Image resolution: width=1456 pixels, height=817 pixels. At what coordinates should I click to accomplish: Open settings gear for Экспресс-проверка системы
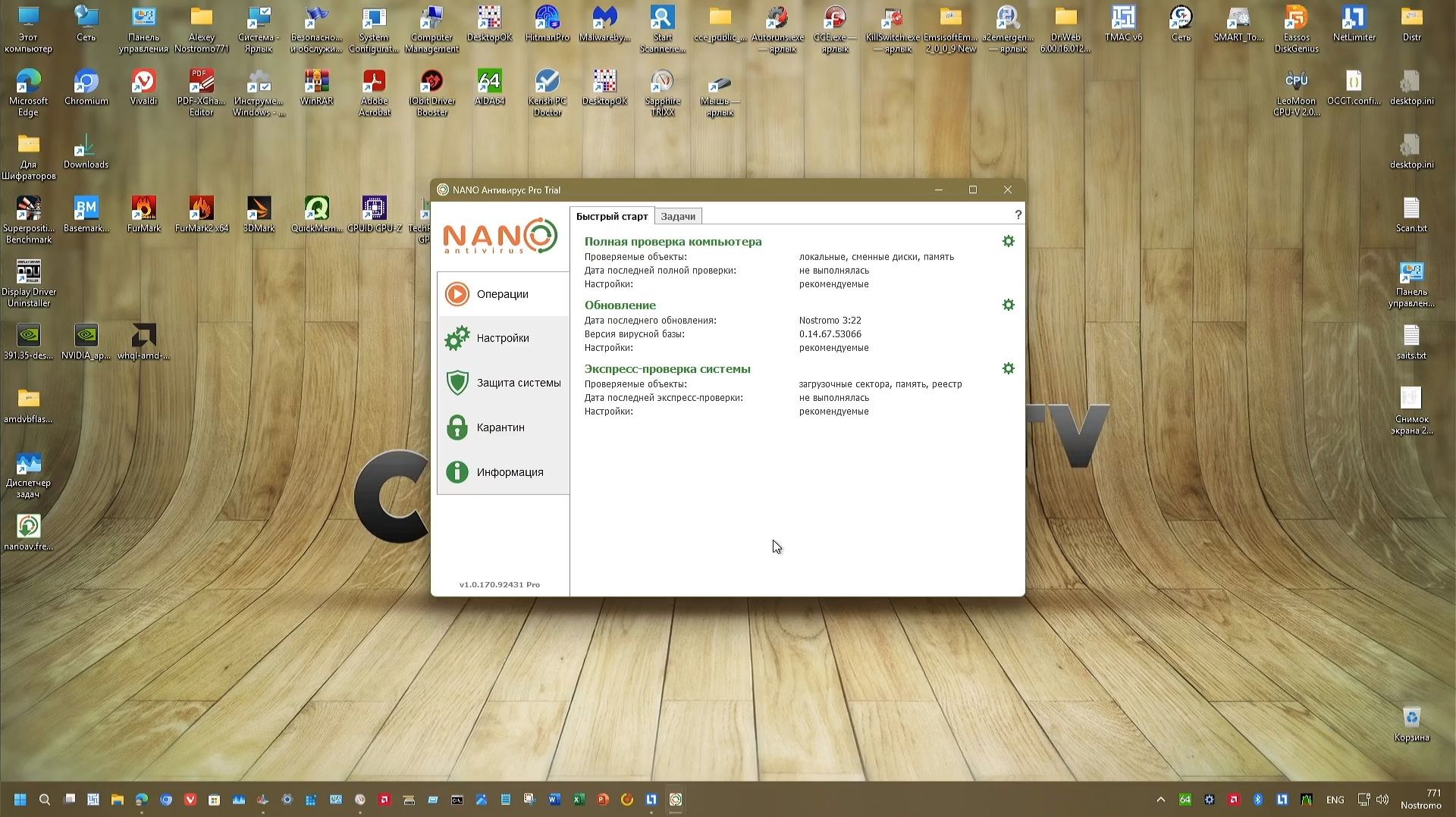pyautogui.click(x=1008, y=368)
